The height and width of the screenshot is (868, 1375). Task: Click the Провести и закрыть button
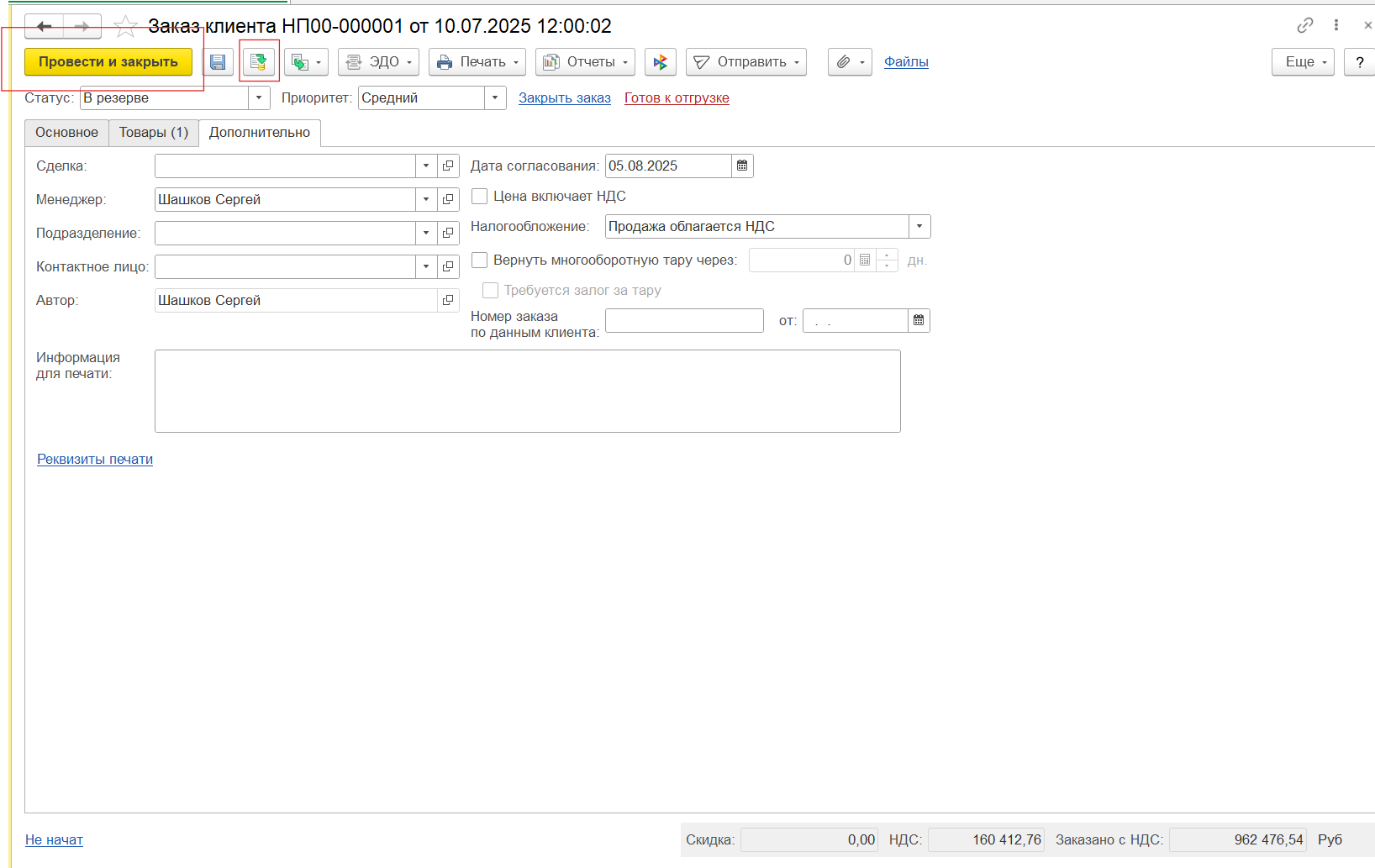108,62
